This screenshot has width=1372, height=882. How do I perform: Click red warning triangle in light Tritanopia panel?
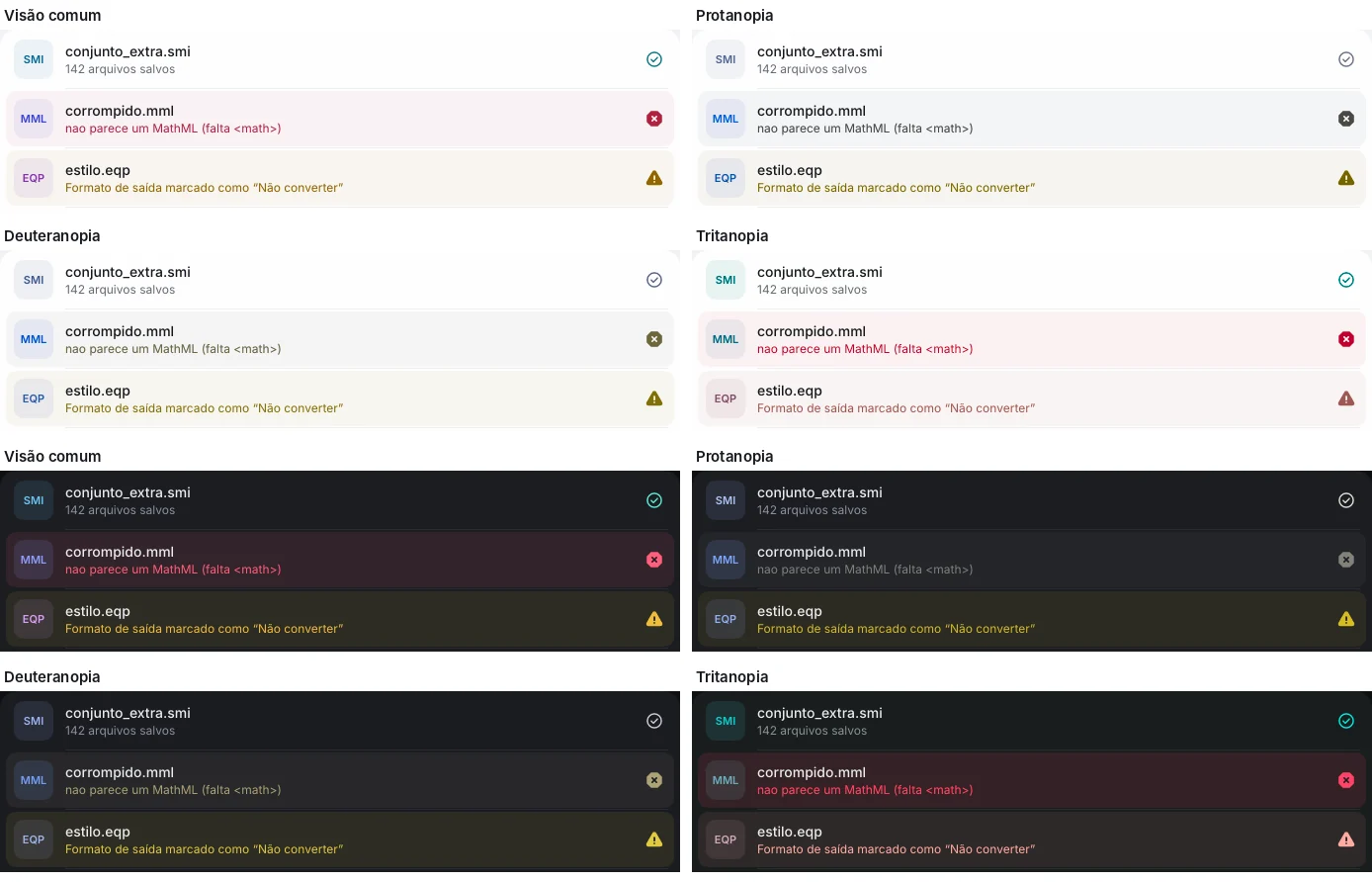[x=1346, y=398]
